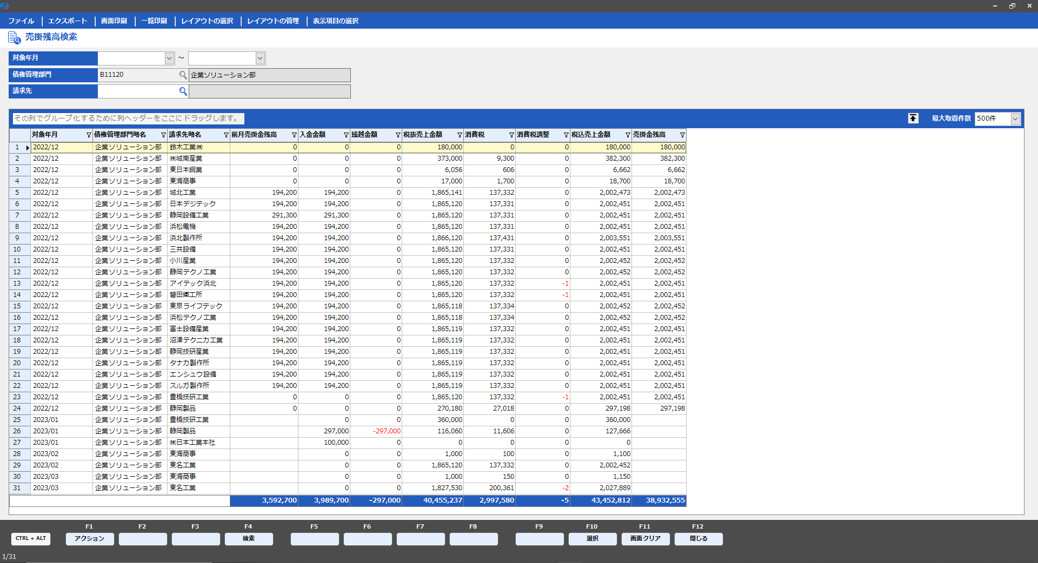Open filter for 前月売掛金残高 column
This screenshot has height=563, width=1038.
[x=294, y=135]
